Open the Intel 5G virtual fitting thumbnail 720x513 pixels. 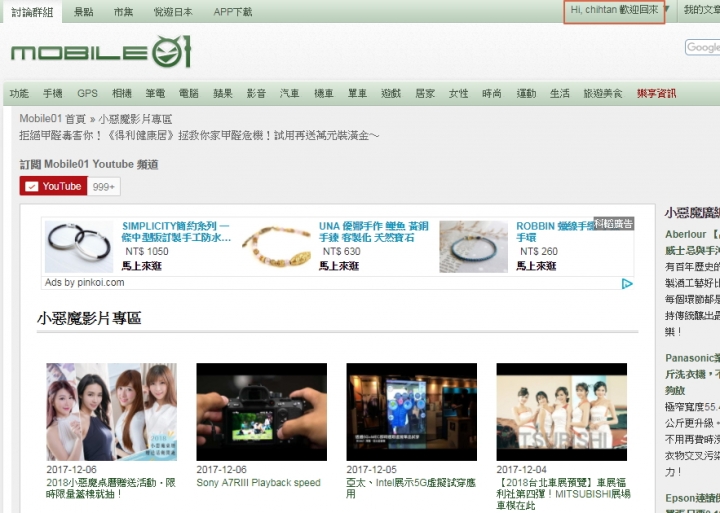tap(411, 412)
